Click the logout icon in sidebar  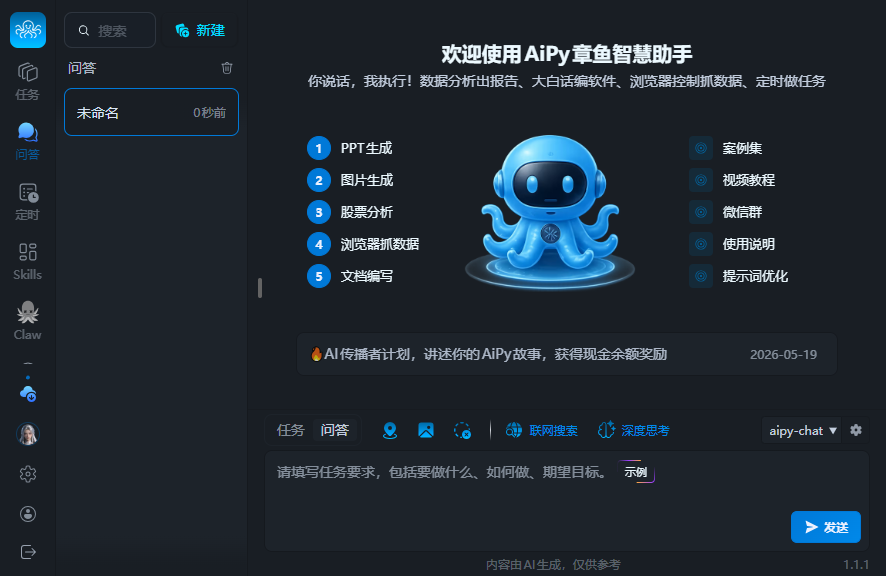pyautogui.click(x=28, y=552)
